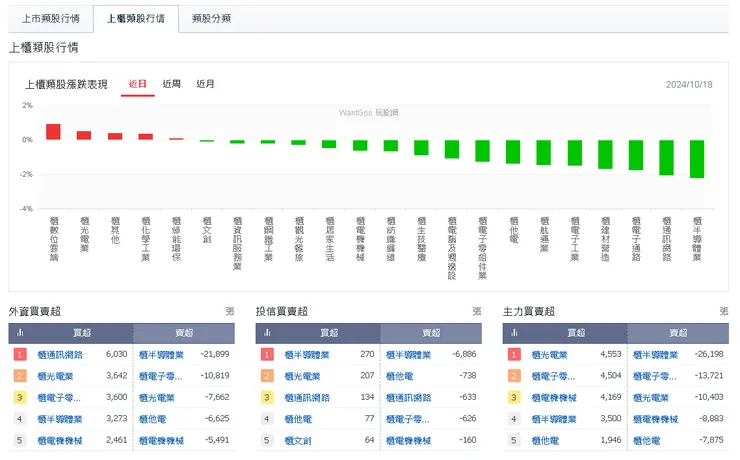The width and height of the screenshot is (740, 460).
Task: Click the green 櫃航運業 bar in chart
Action: (544, 152)
